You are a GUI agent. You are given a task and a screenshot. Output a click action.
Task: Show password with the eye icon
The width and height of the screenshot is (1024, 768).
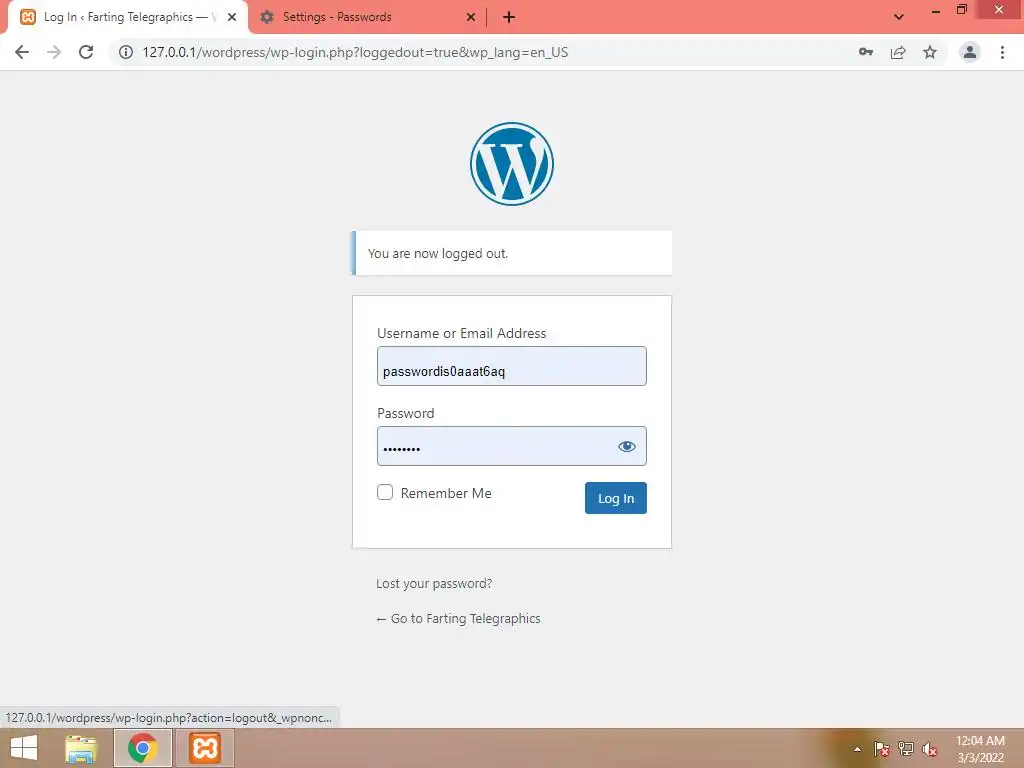point(626,447)
